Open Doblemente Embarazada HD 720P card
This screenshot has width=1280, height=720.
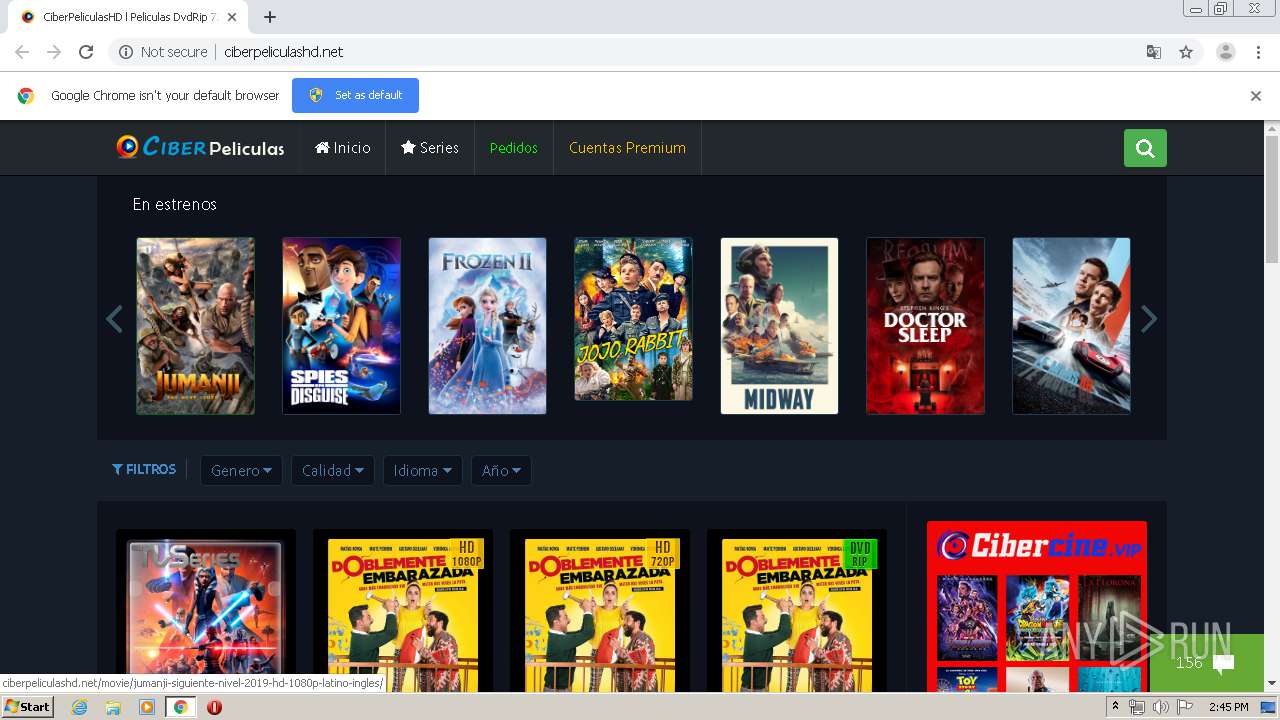[600, 610]
